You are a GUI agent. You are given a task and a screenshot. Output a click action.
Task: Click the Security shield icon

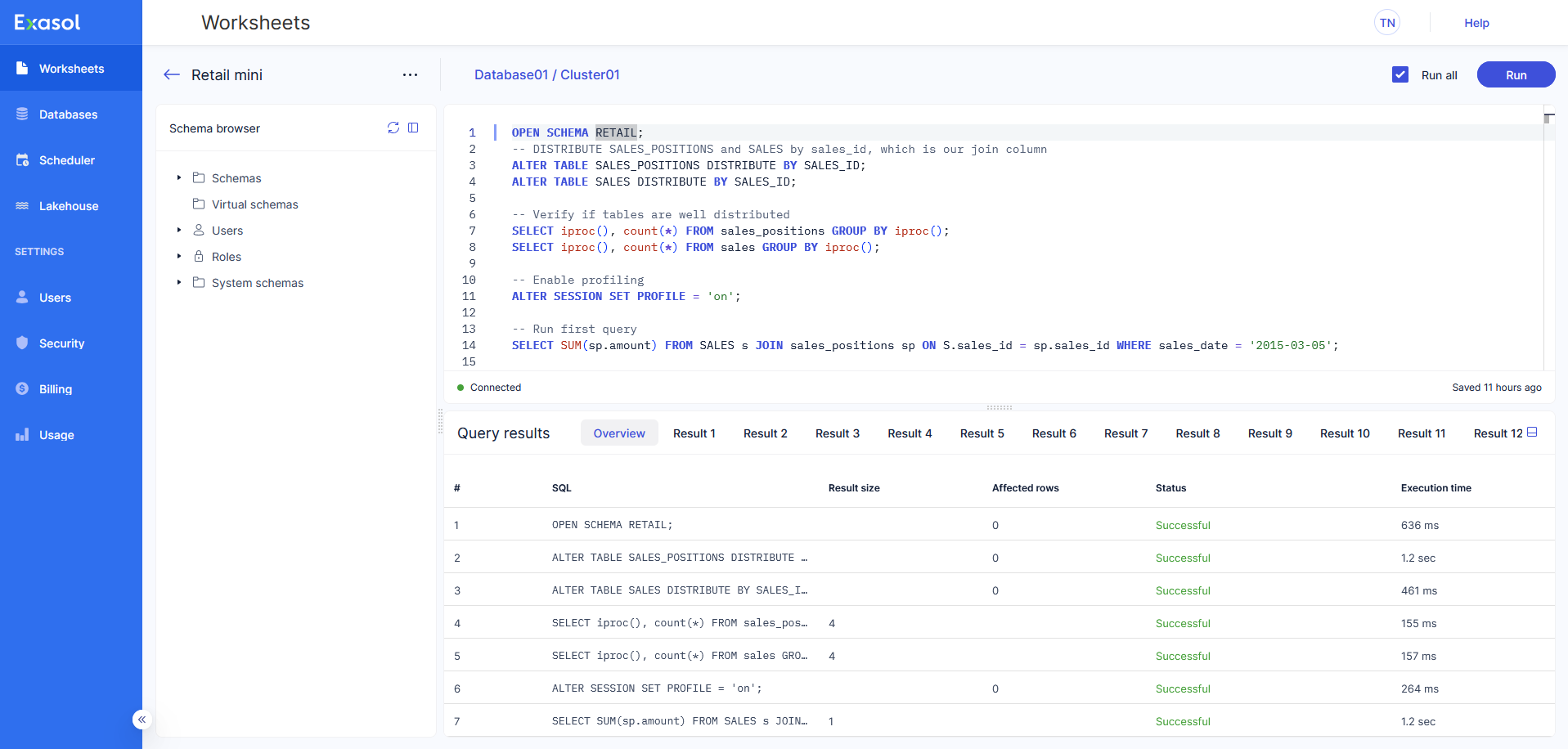pyautogui.click(x=22, y=343)
